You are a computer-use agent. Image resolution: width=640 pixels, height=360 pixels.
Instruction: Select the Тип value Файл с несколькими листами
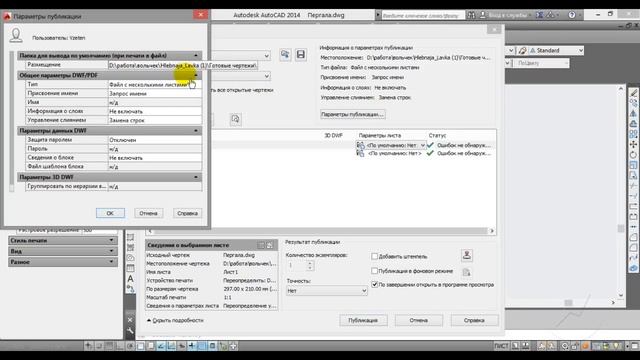point(155,84)
